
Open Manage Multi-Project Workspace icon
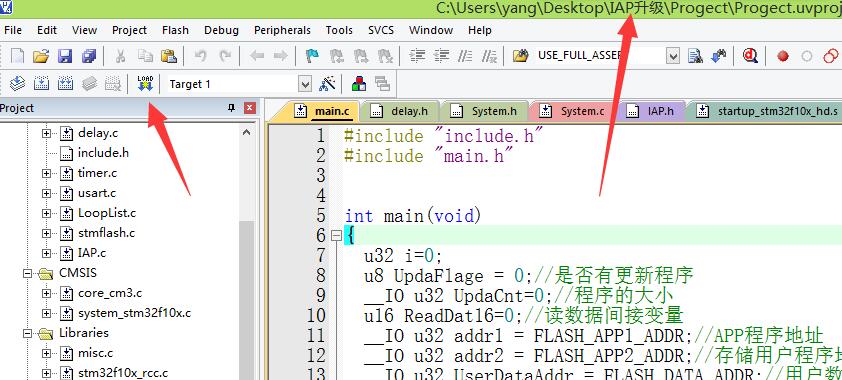click(x=382, y=83)
